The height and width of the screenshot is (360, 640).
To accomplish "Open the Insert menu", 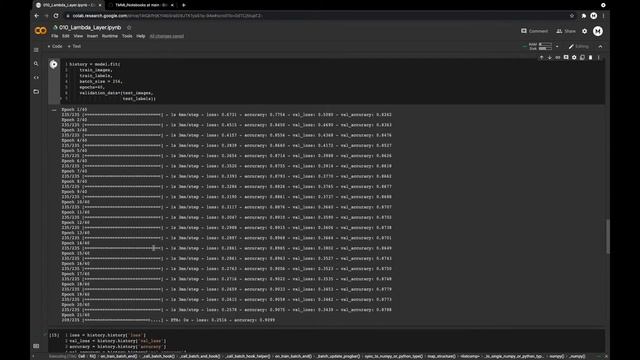I will pos(92,36).
